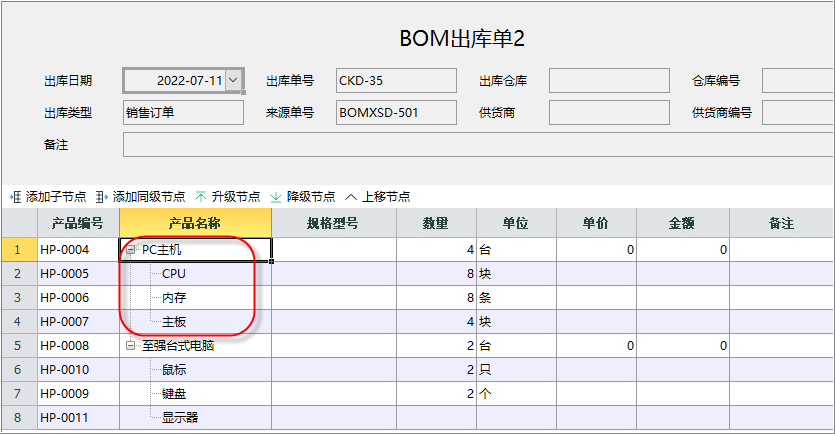Viewport: 835px width, 434px height.
Task: Click the 产品名称 column header
Action: coord(195,223)
